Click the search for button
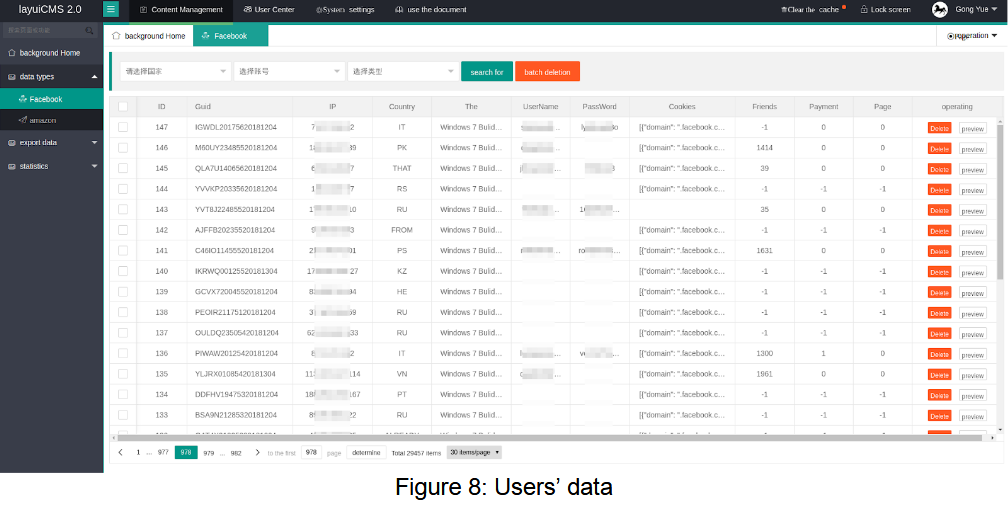This screenshot has height=509, width=1008. tap(487, 71)
